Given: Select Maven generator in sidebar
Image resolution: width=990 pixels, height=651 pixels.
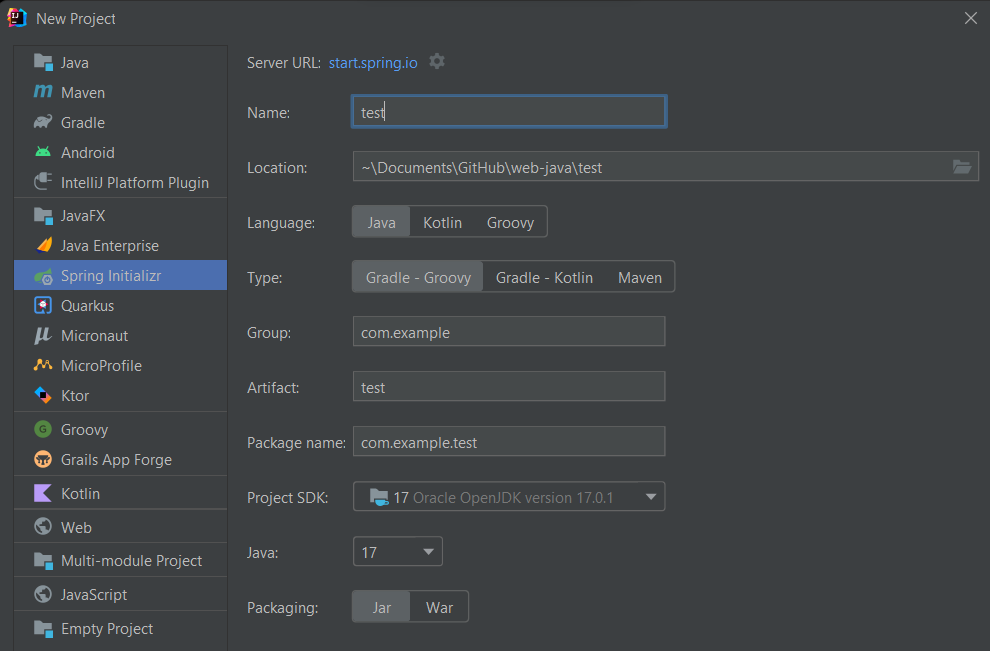Looking at the screenshot, I should click(121, 92).
